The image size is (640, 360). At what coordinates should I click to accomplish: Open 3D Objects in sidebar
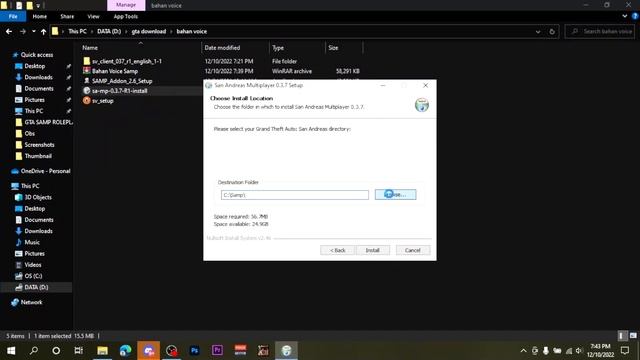38,197
